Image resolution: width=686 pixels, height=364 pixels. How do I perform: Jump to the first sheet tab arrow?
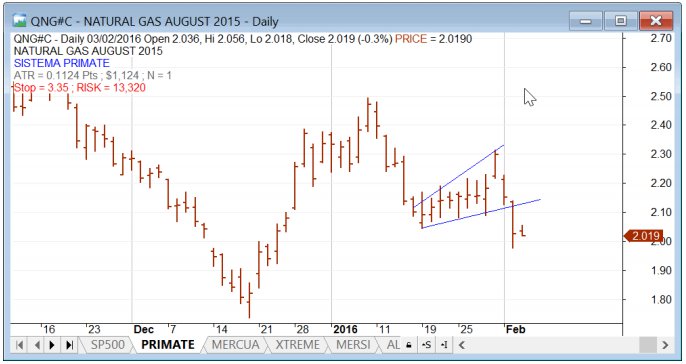coord(19,345)
